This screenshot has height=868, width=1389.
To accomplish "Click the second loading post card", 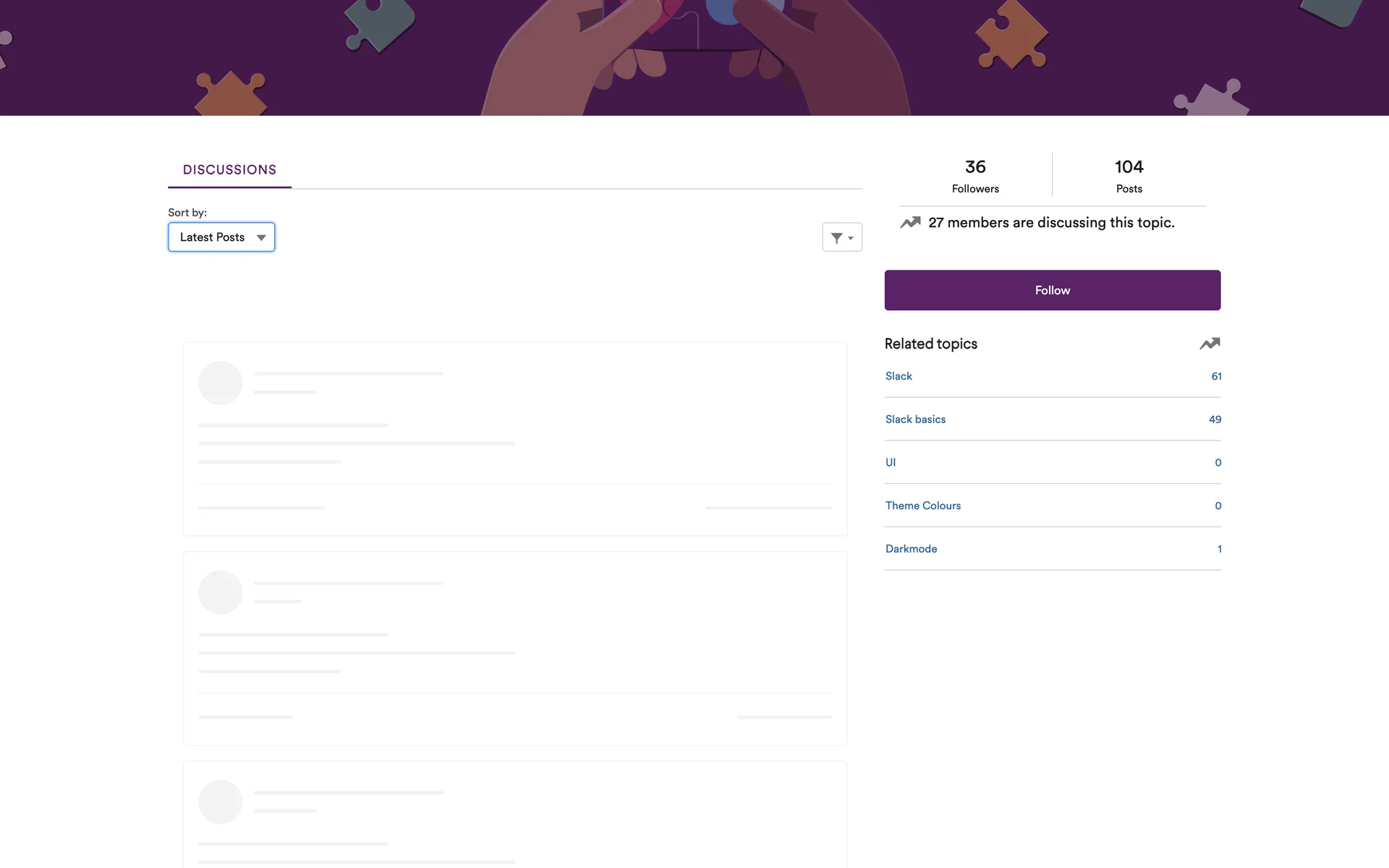I will coord(515,648).
